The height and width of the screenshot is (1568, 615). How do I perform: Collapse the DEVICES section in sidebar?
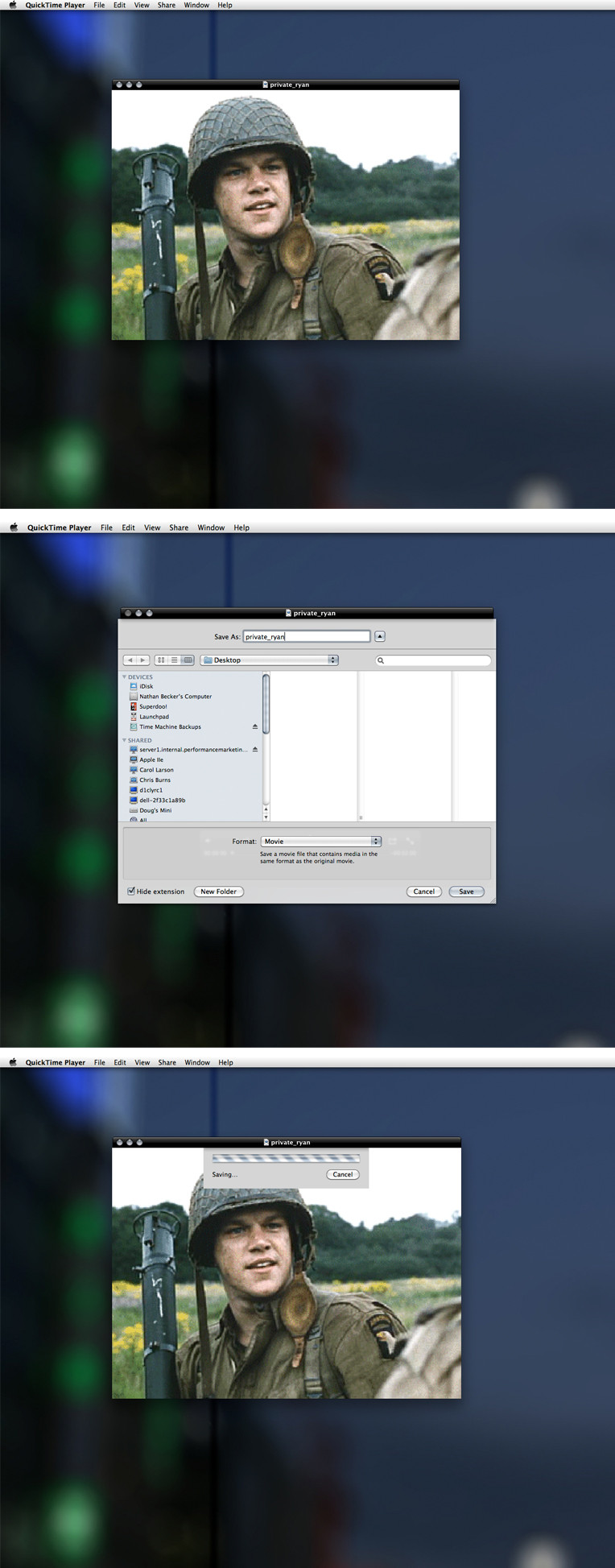125,676
